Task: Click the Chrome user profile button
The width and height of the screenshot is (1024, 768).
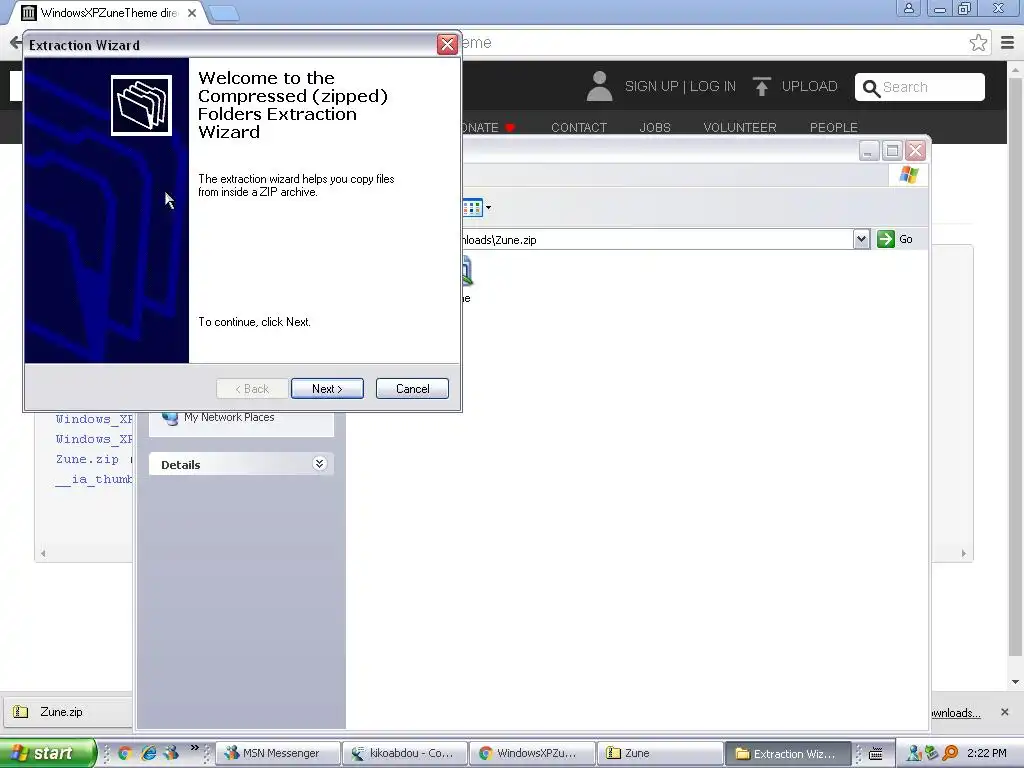Action: pos(908,8)
